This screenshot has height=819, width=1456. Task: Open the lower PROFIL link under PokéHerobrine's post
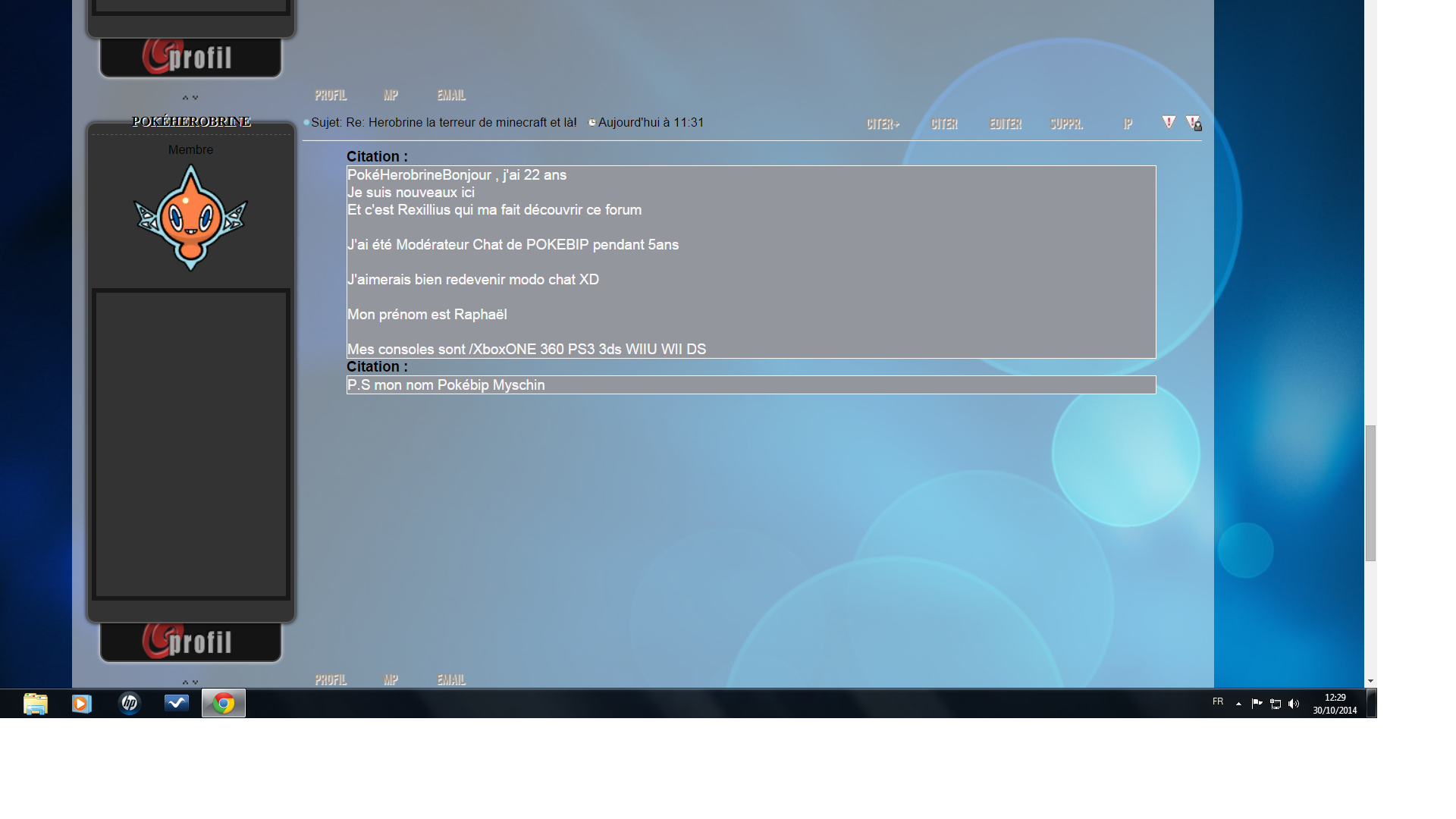331,679
